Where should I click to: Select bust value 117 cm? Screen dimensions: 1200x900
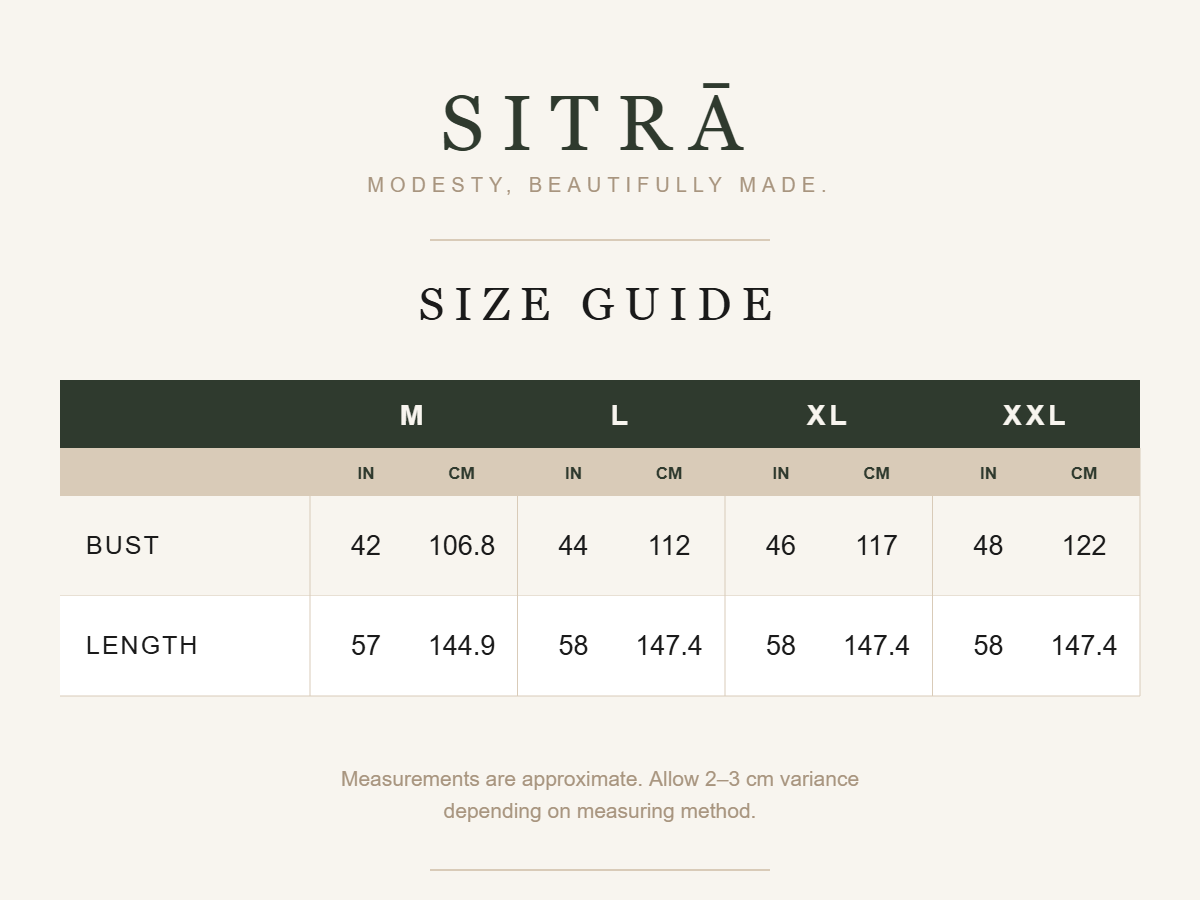tap(877, 545)
